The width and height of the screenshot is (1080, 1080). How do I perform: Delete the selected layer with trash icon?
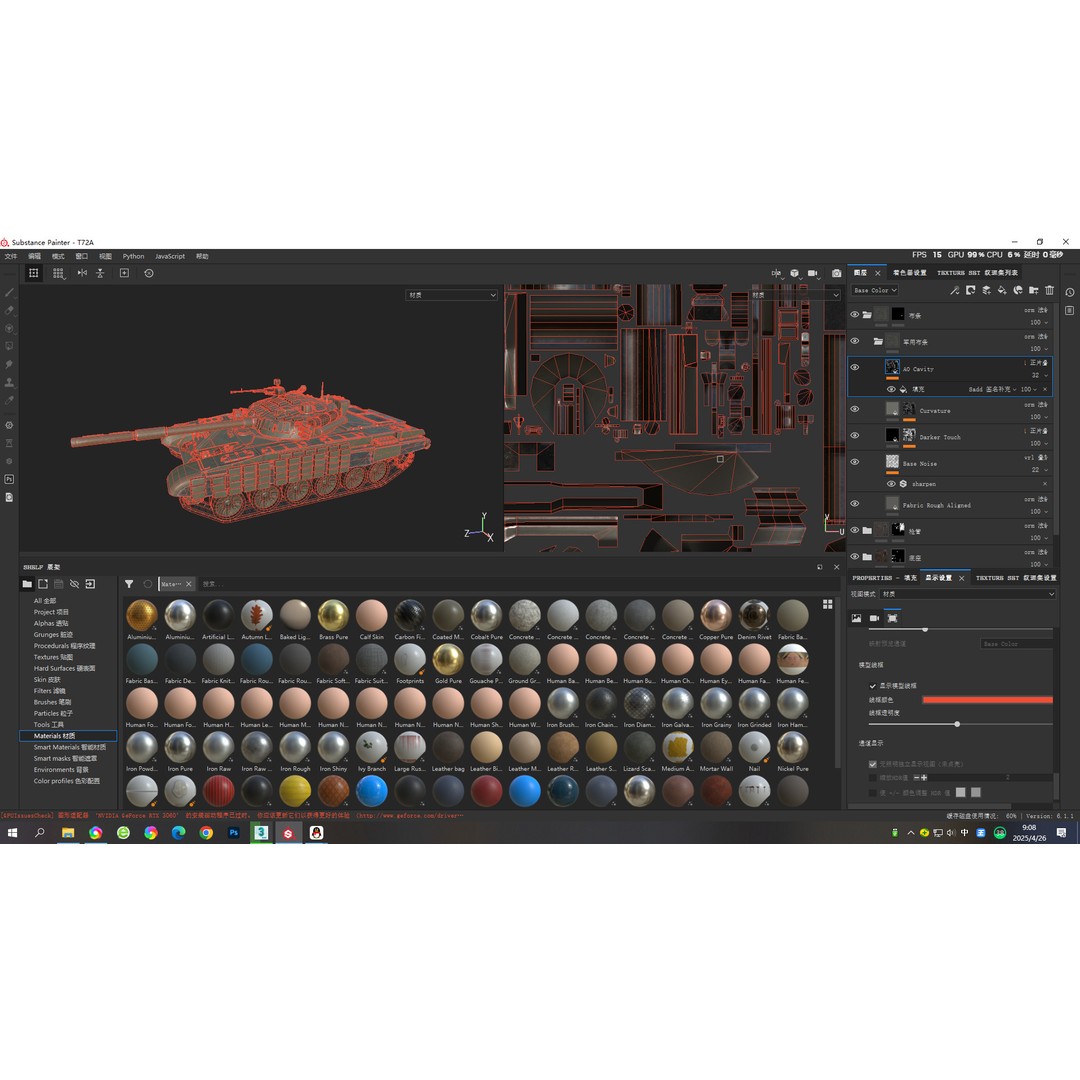point(1050,291)
